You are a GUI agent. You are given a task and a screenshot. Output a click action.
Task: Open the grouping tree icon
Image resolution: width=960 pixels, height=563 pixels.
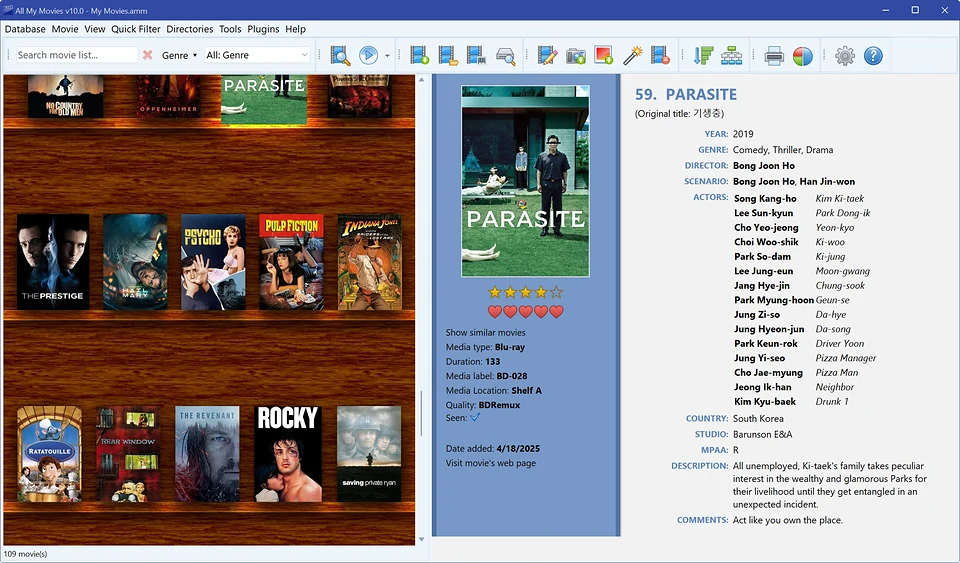(x=731, y=56)
